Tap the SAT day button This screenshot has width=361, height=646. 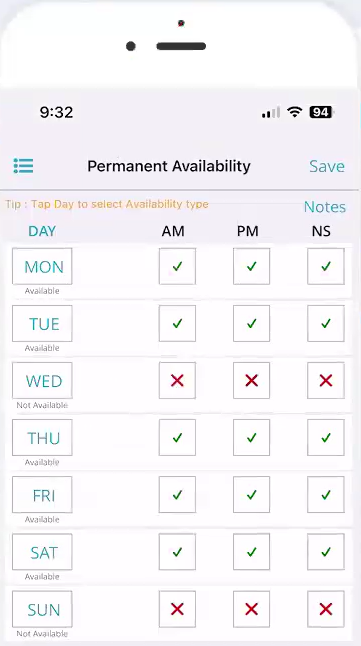click(x=42, y=552)
